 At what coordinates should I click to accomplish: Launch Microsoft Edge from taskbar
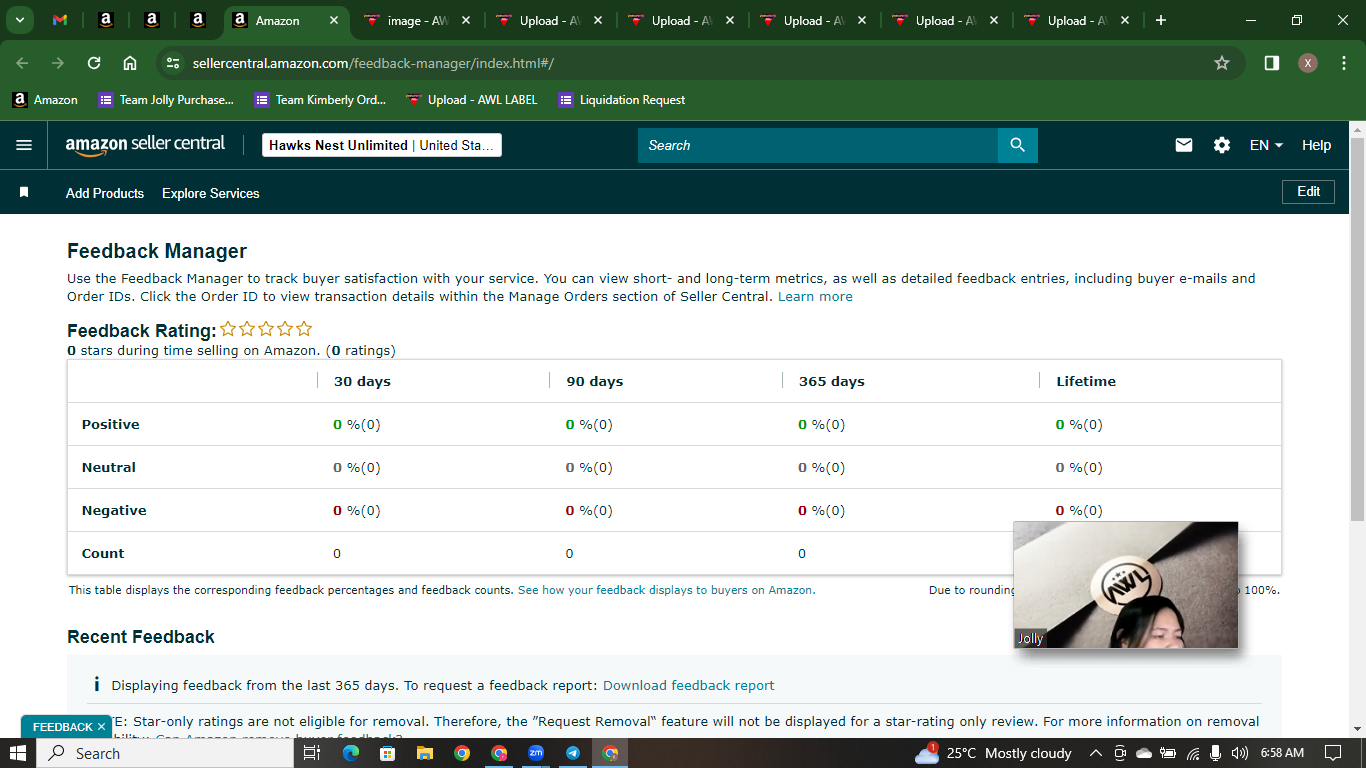[350, 753]
